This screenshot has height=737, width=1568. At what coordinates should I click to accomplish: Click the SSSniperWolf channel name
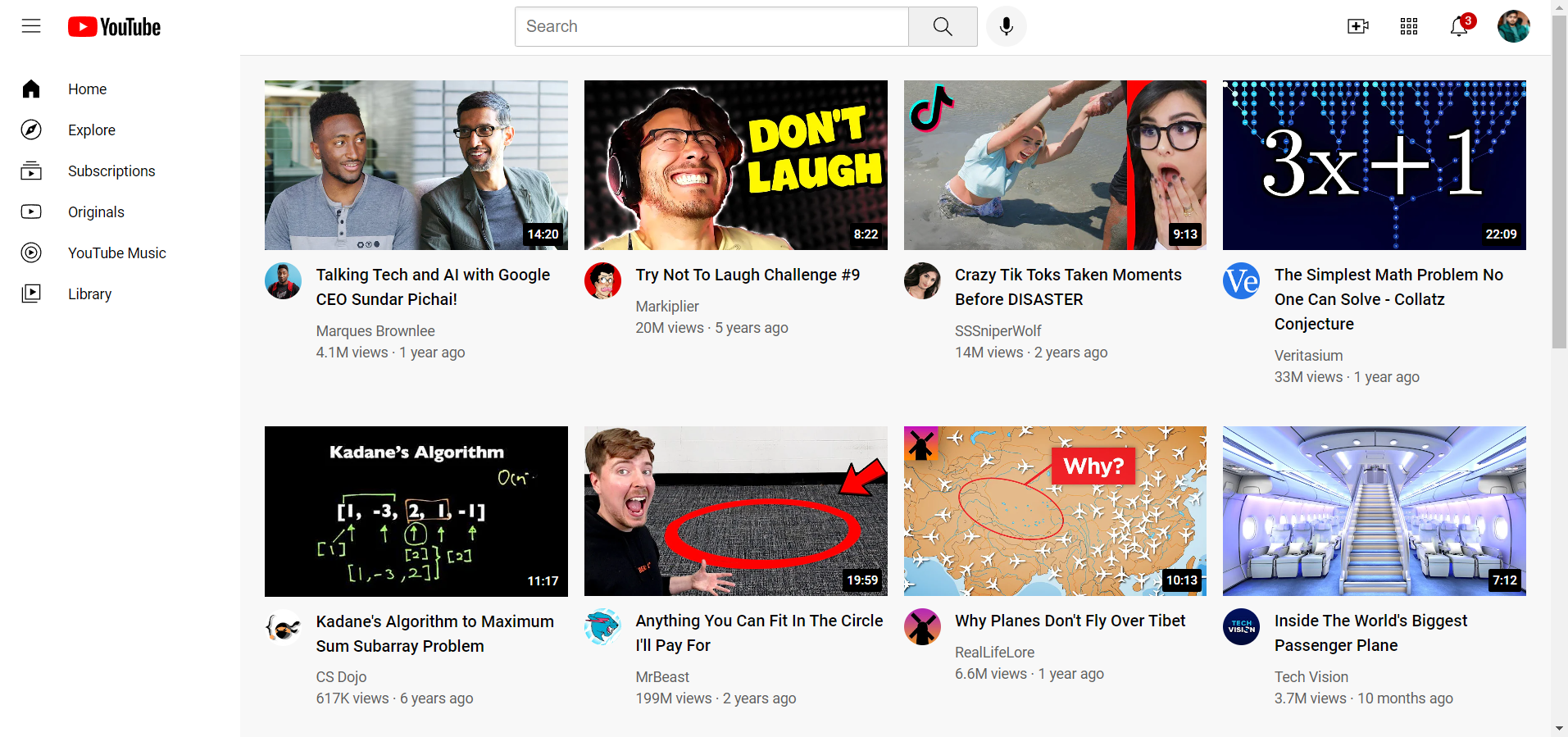tap(998, 331)
